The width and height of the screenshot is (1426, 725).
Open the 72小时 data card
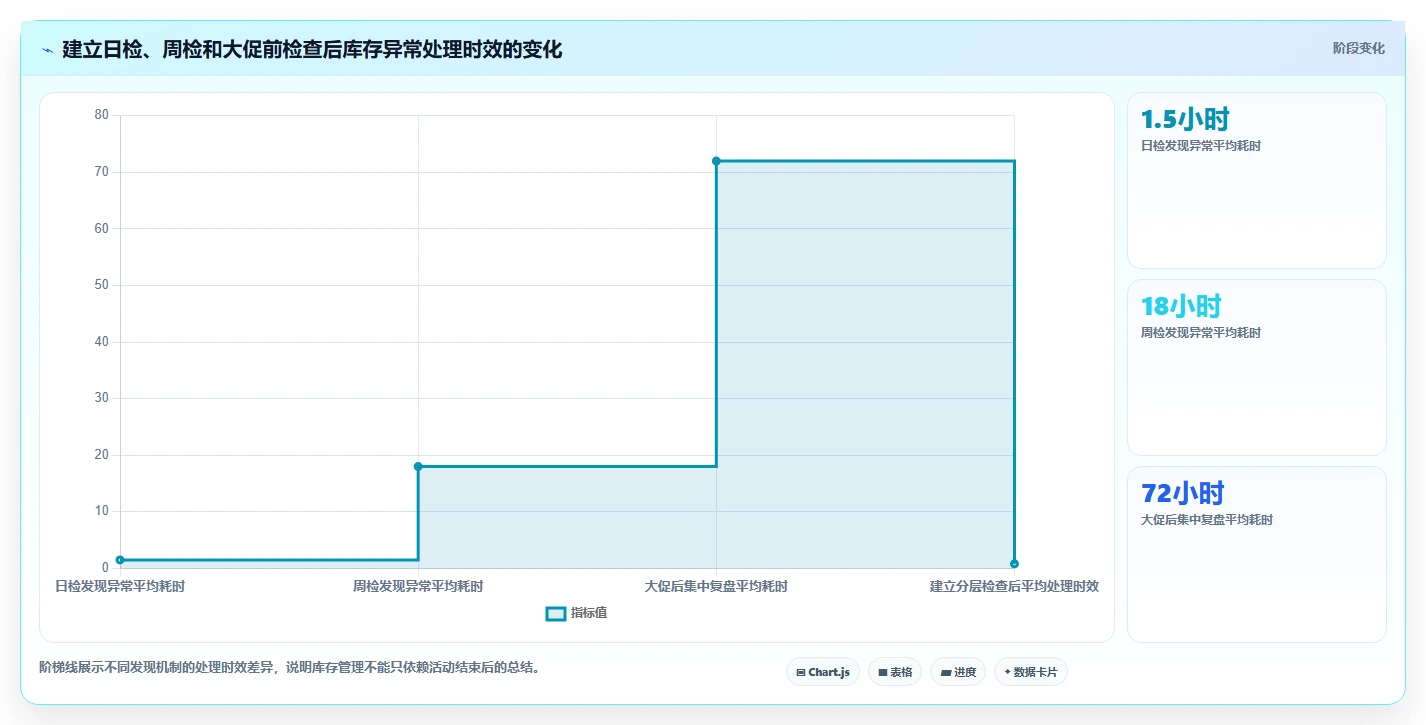1257,555
